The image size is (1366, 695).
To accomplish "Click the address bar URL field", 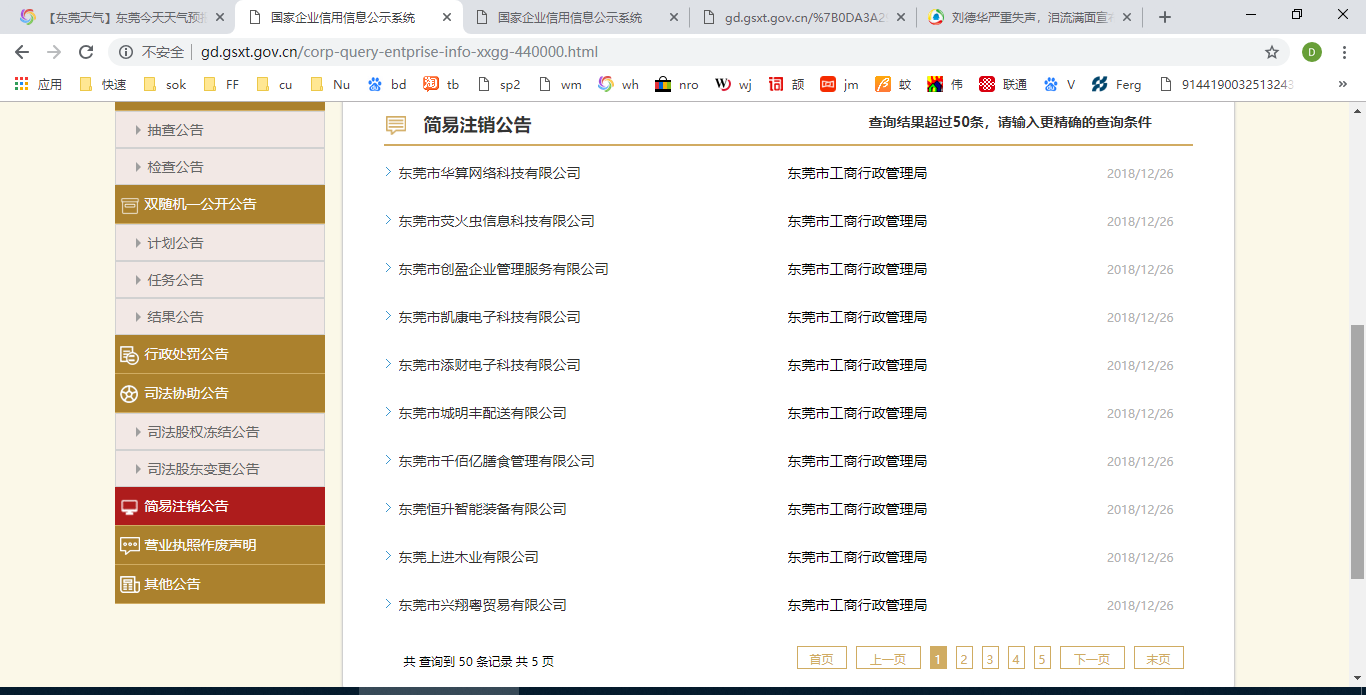I will (x=700, y=52).
